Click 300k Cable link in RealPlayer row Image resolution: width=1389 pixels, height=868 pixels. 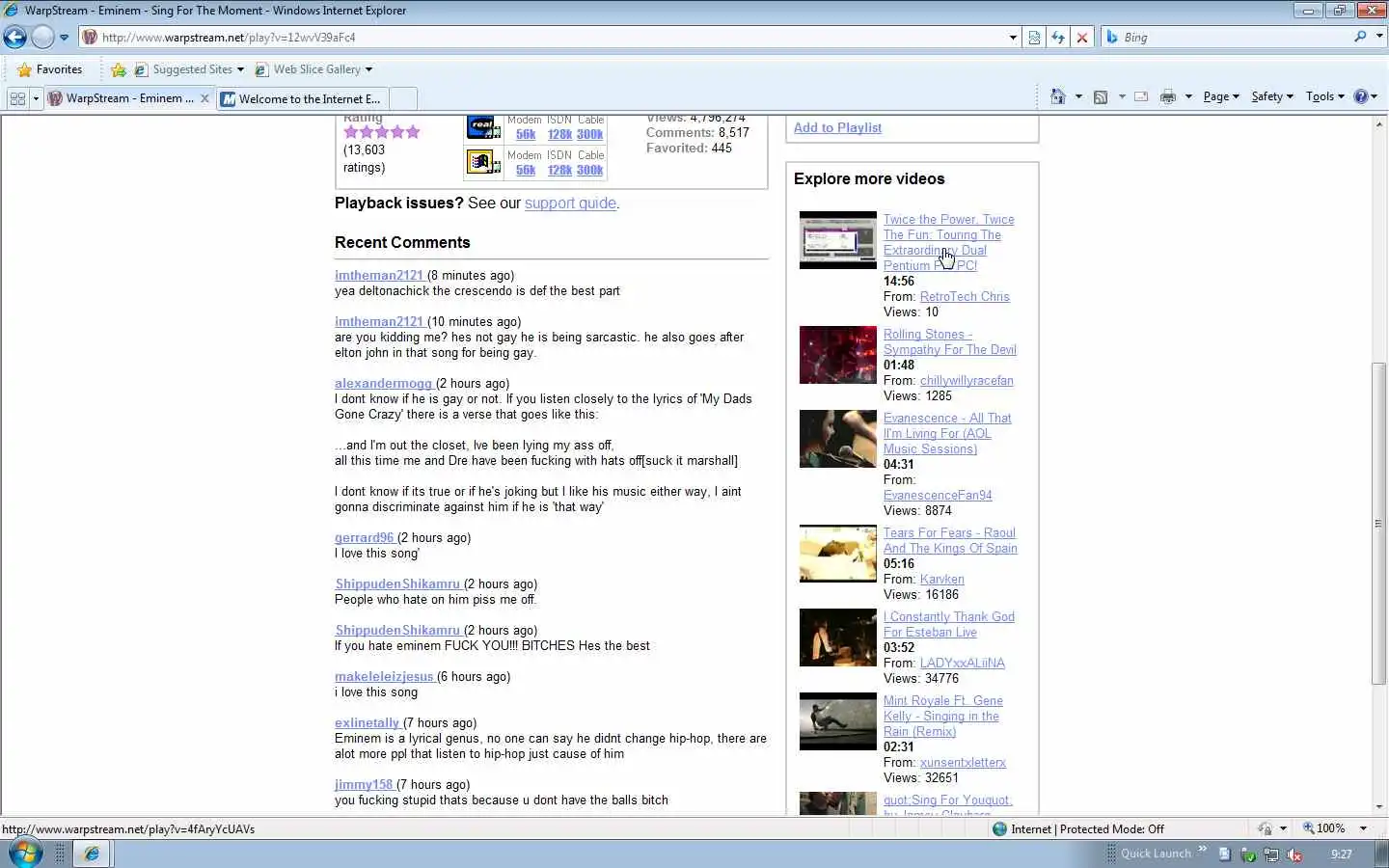589,135
